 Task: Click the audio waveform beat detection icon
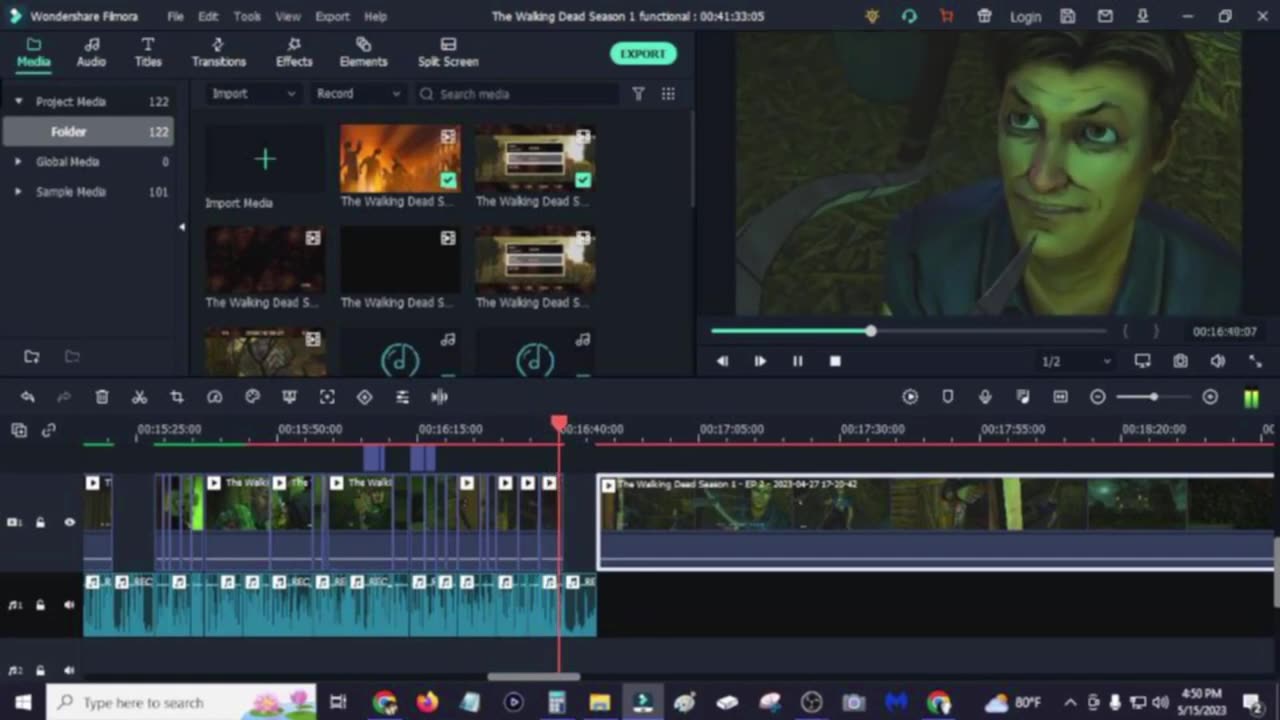pyautogui.click(x=439, y=397)
